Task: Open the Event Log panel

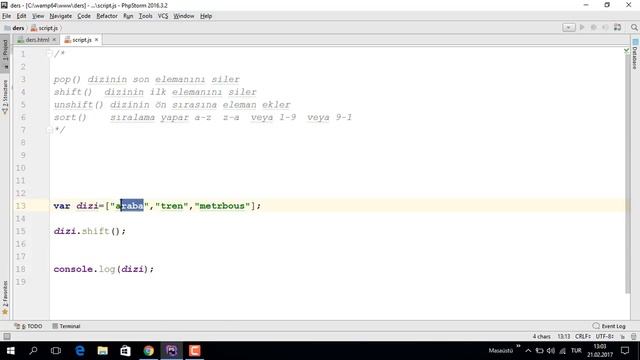Action: point(609,326)
